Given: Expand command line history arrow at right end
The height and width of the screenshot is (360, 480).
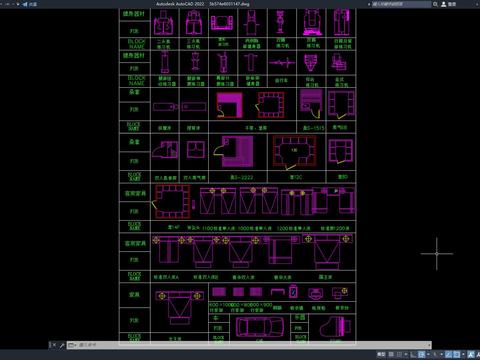Looking at the screenshot, I should click(429, 345).
